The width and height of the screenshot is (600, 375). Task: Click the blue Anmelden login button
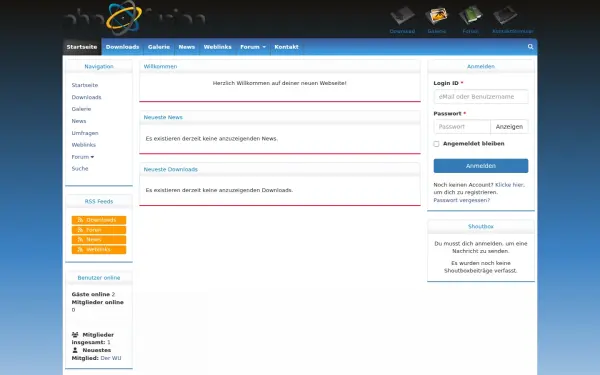[481, 166]
